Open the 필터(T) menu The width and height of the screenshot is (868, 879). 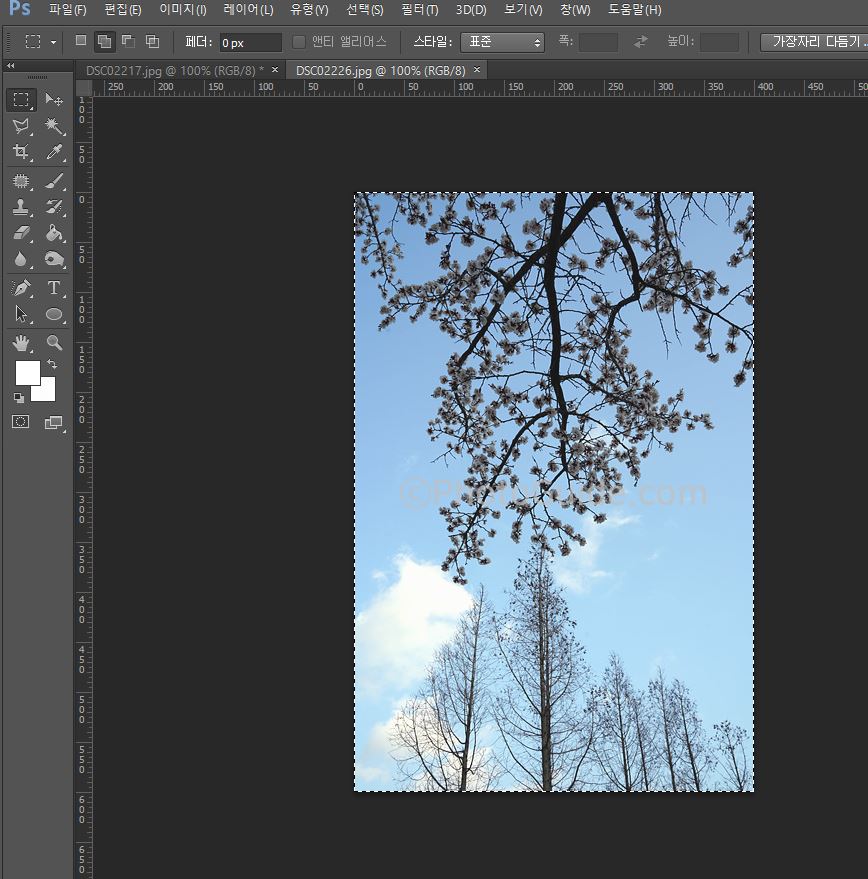[419, 10]
